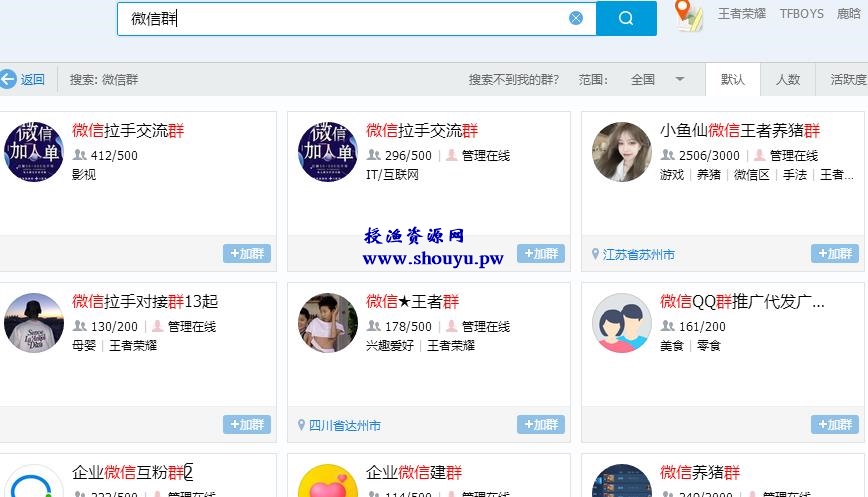This screenshot has width=868, height=497.
Task: Click the 兴趣爱好 tag
Action: [390, 345]
